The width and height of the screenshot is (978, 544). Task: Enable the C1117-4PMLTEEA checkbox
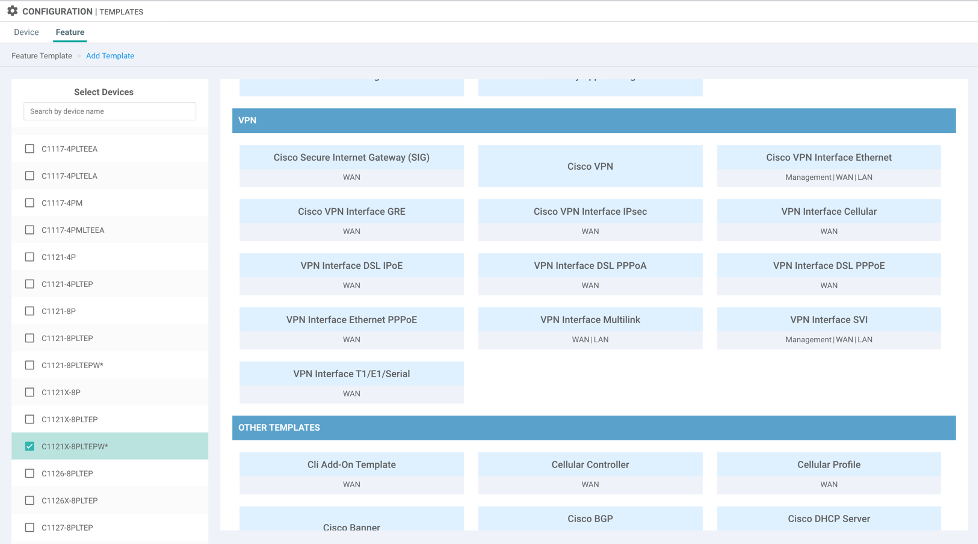coord(29,230)
